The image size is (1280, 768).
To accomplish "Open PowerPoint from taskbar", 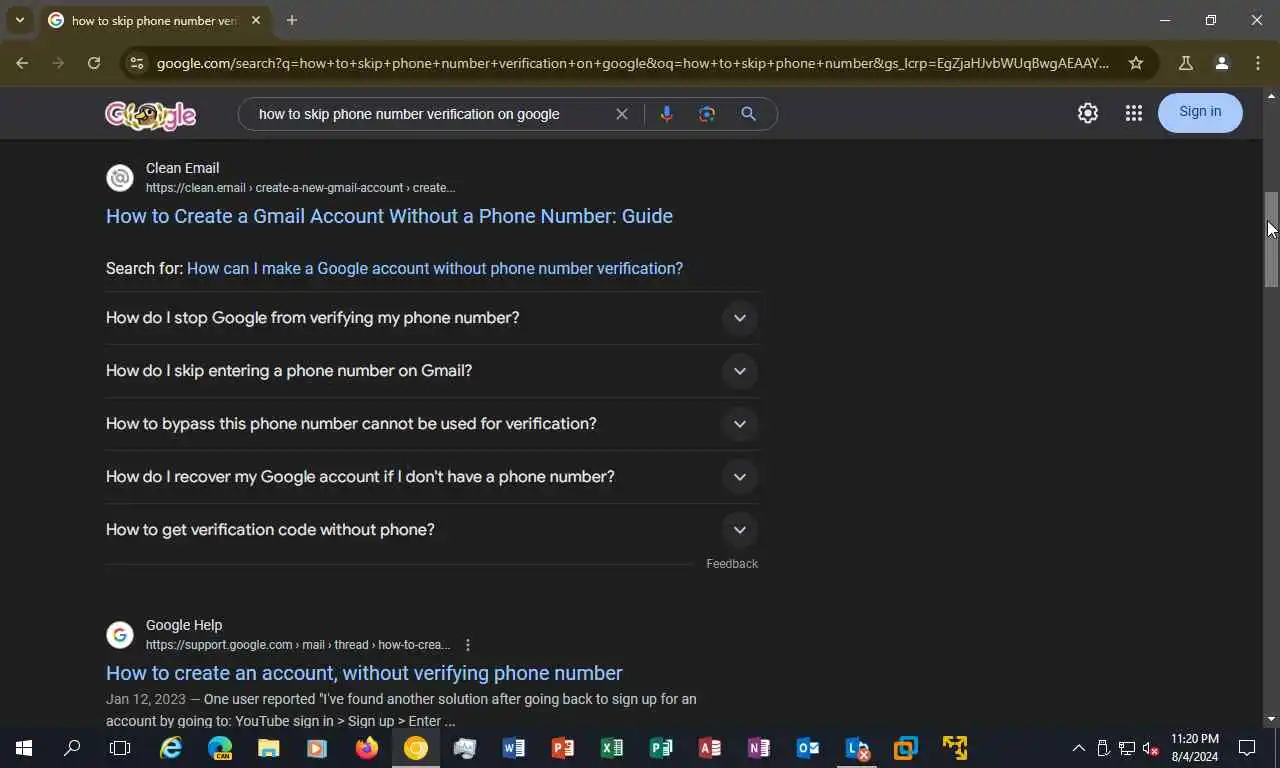I will click(563, 748).
